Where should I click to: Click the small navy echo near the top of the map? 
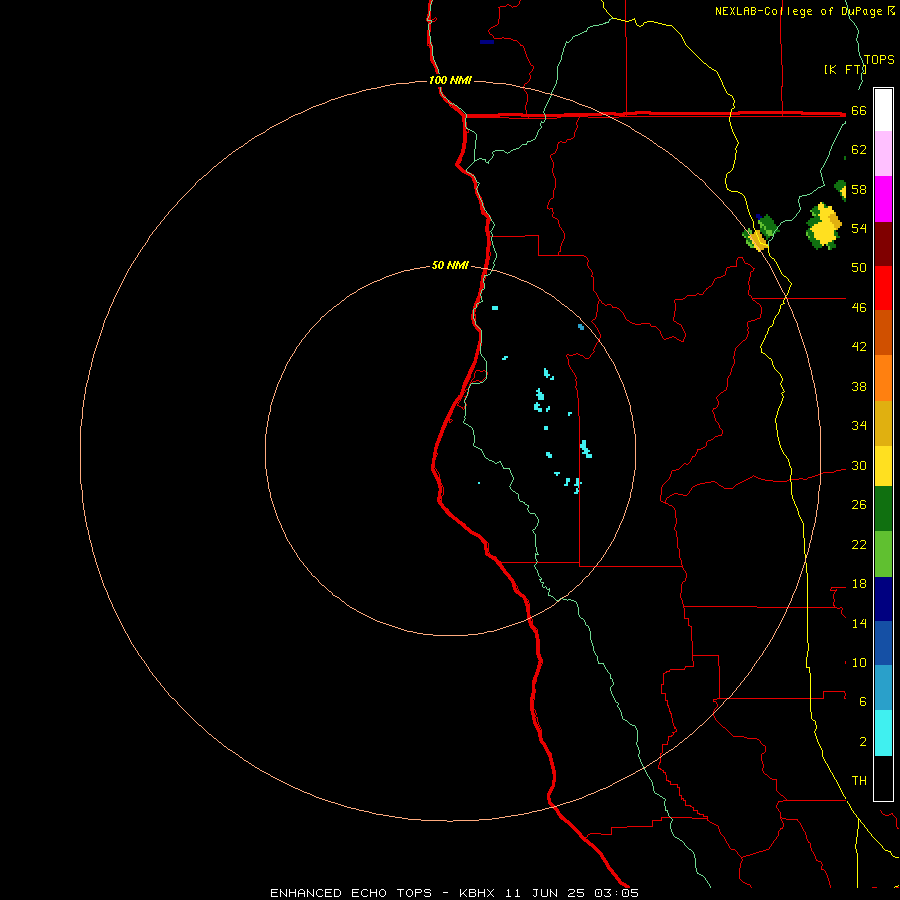point(487,42)
